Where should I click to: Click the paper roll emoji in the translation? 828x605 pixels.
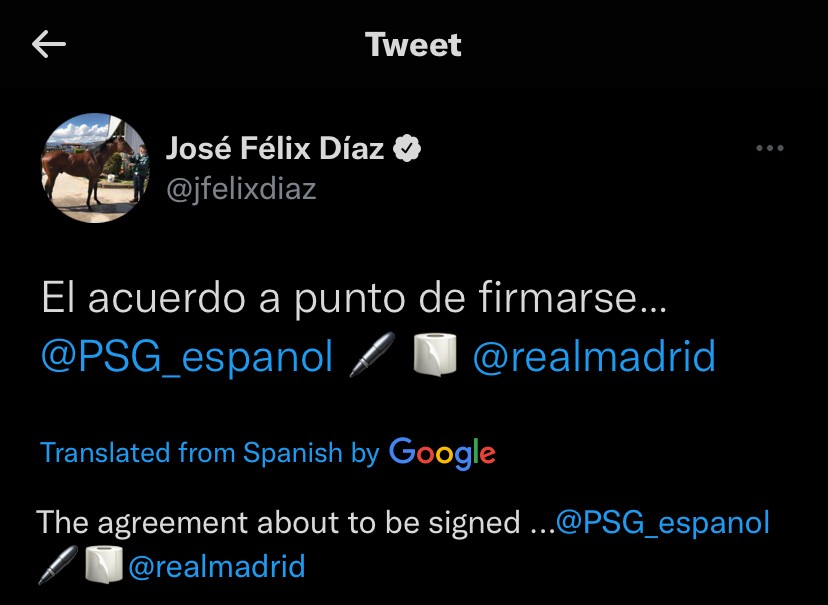coord(104,567)
